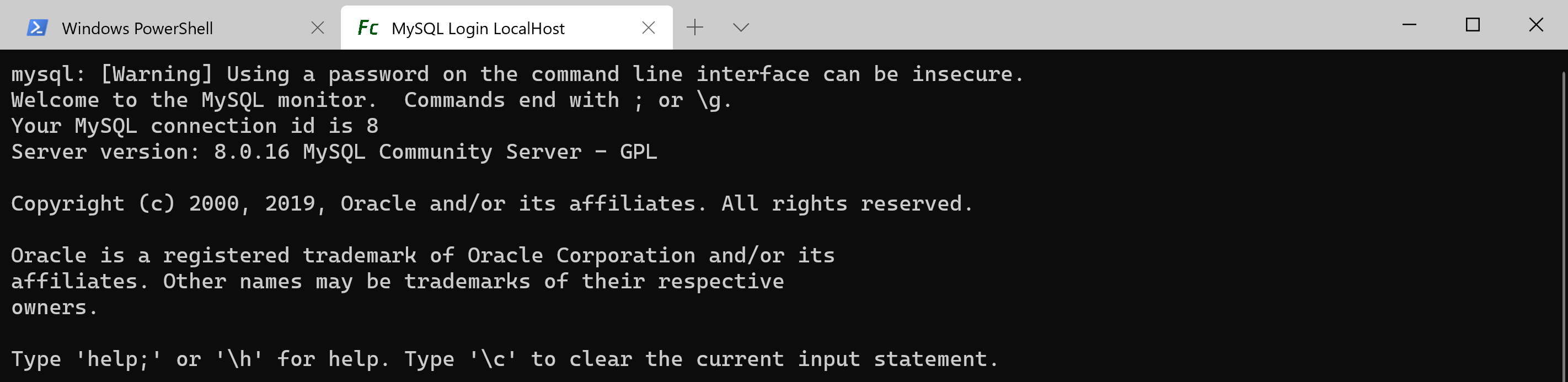Maximize the terminal window
The image size is (1568, 382).
[x=1473, y=25]
